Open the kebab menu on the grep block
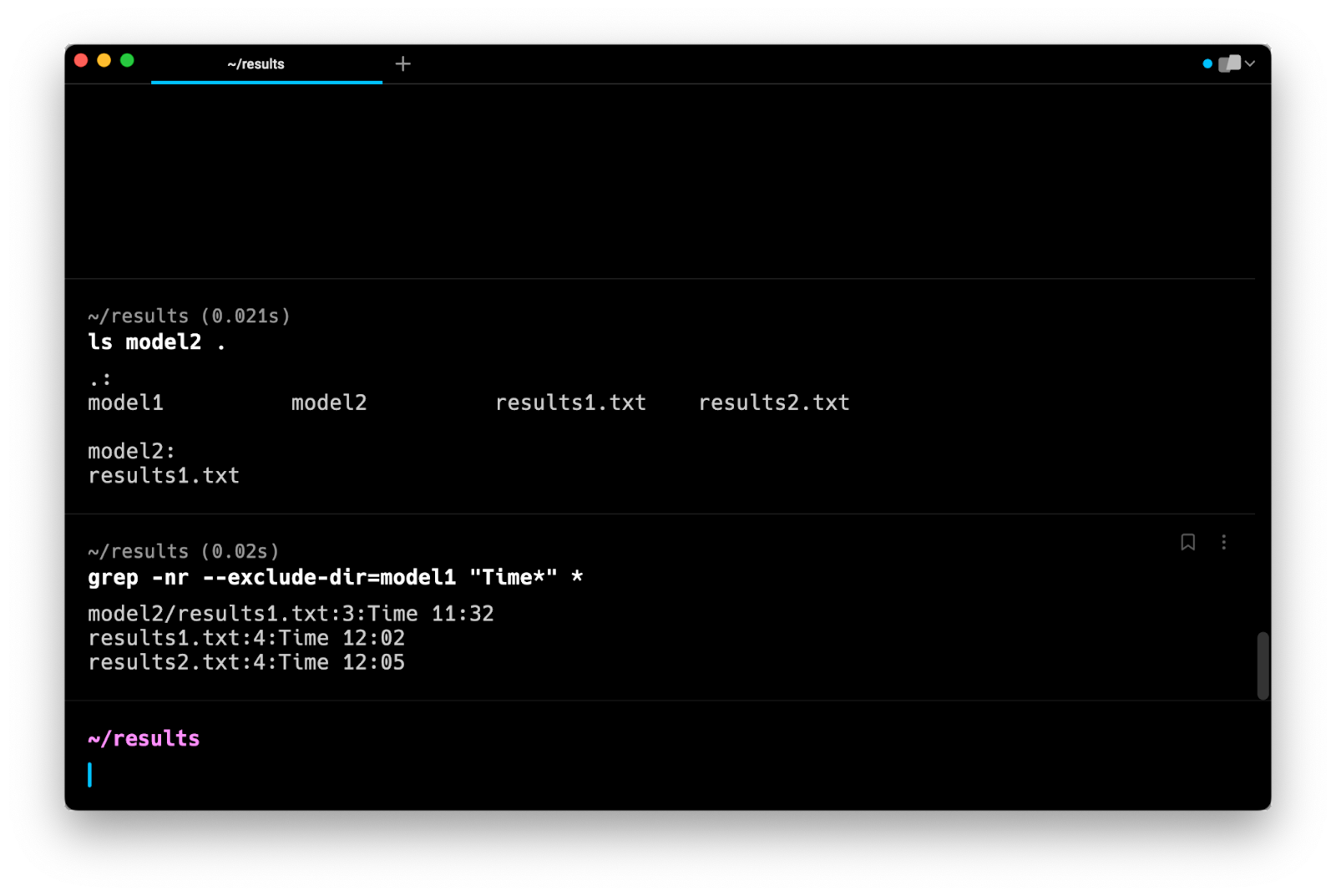This screenshot has width=1336, height=896. pyautogui.click(x=1224, y=542)
